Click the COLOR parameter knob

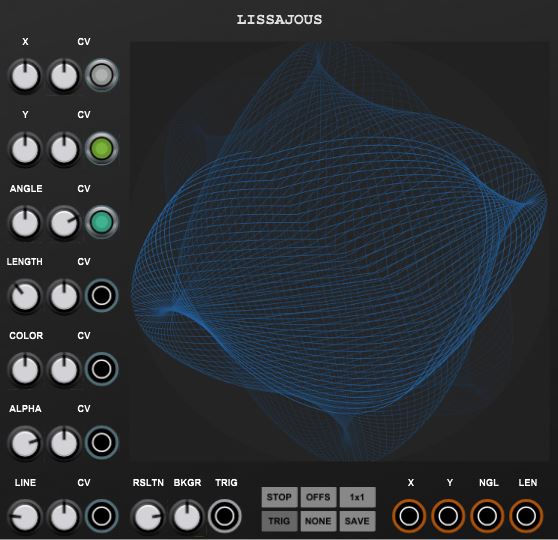click(x=25, y=369)
